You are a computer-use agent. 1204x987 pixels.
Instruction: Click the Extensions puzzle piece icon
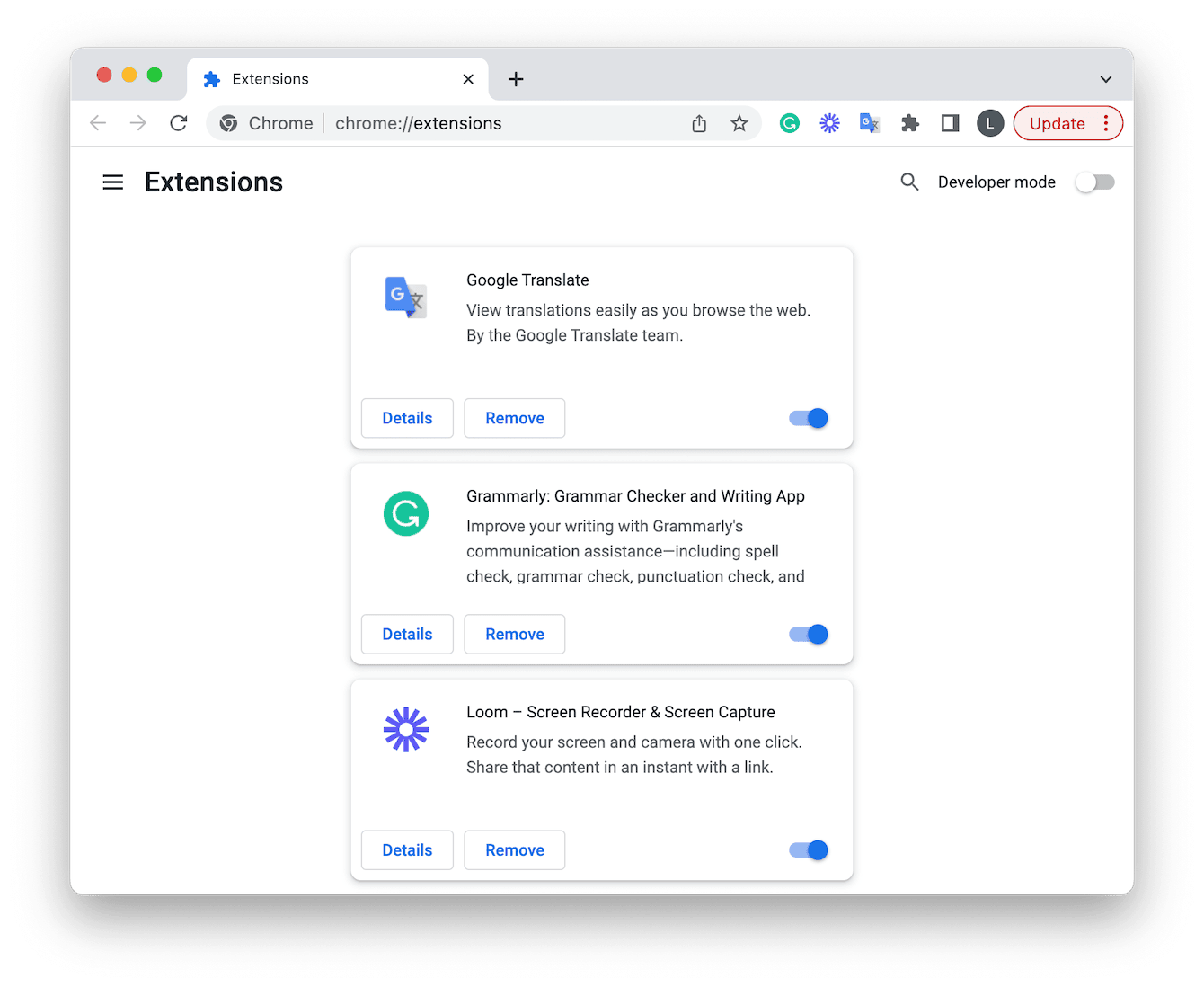click(909, 123)
